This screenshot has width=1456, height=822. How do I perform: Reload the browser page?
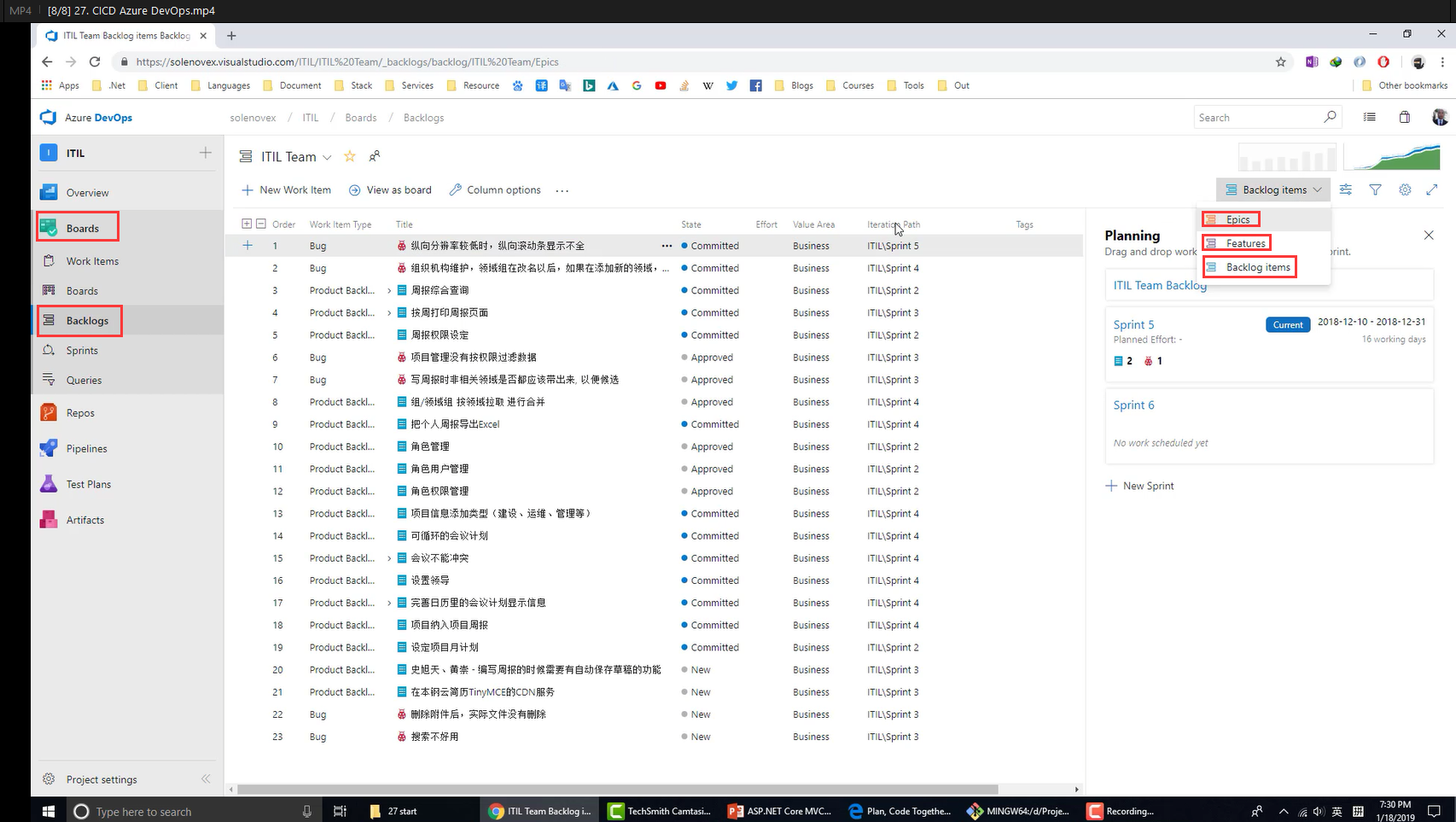click(95, 61)
